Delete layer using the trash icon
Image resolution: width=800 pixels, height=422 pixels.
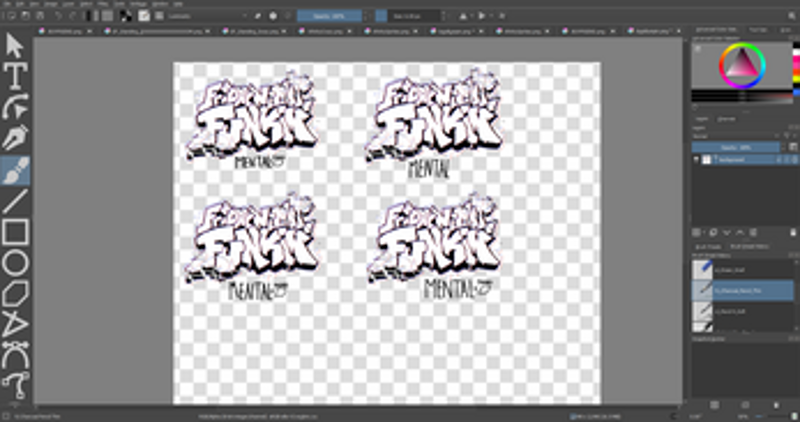(793, 233)
